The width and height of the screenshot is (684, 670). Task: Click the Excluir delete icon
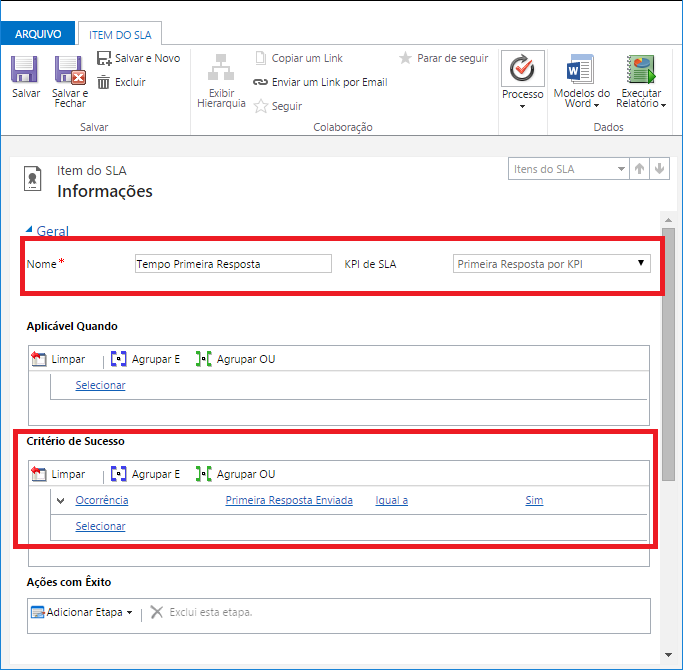pyautogui.click(x=105, y=82)
